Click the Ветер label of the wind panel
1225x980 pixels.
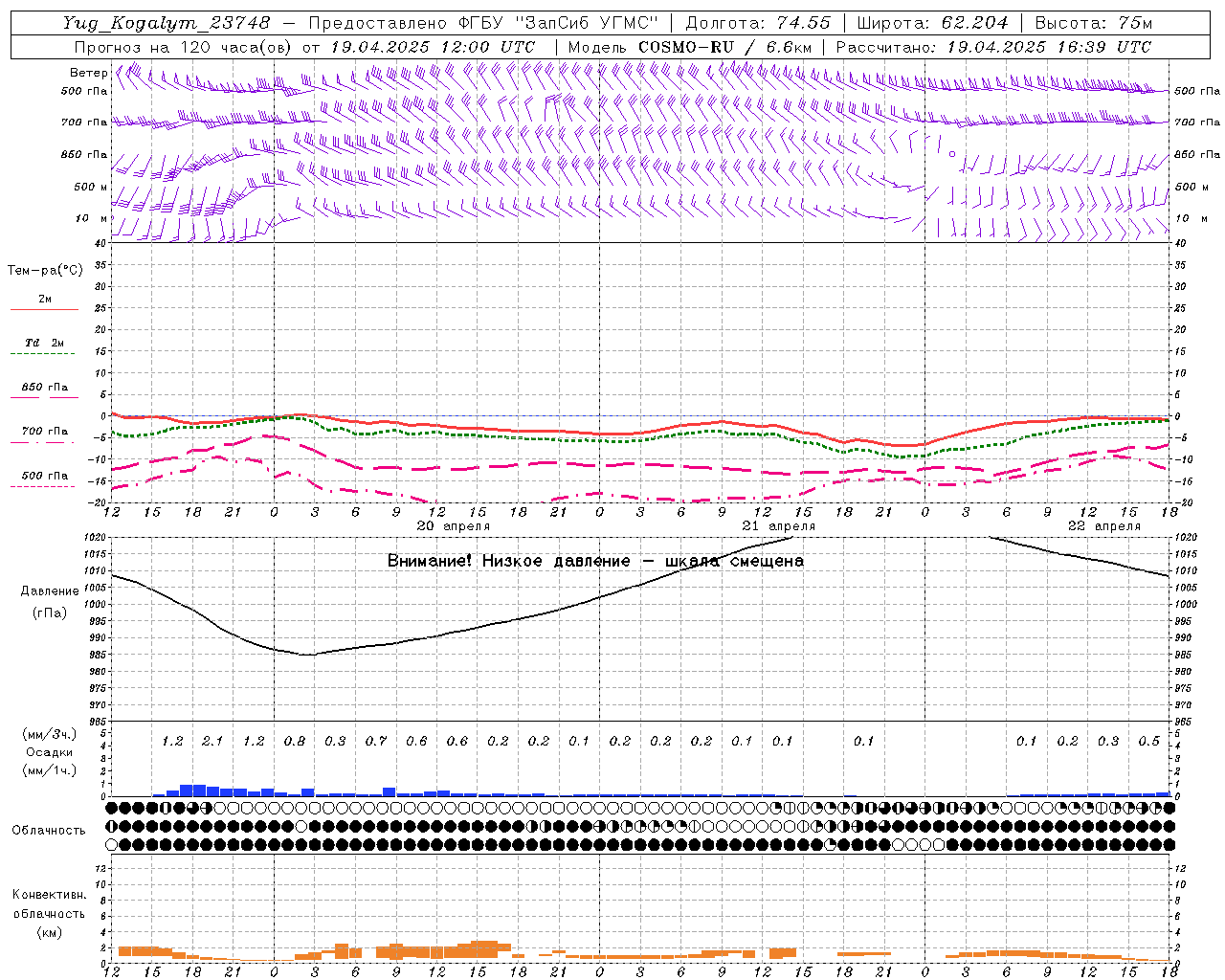pyautogui.click(x=88, y=73)
